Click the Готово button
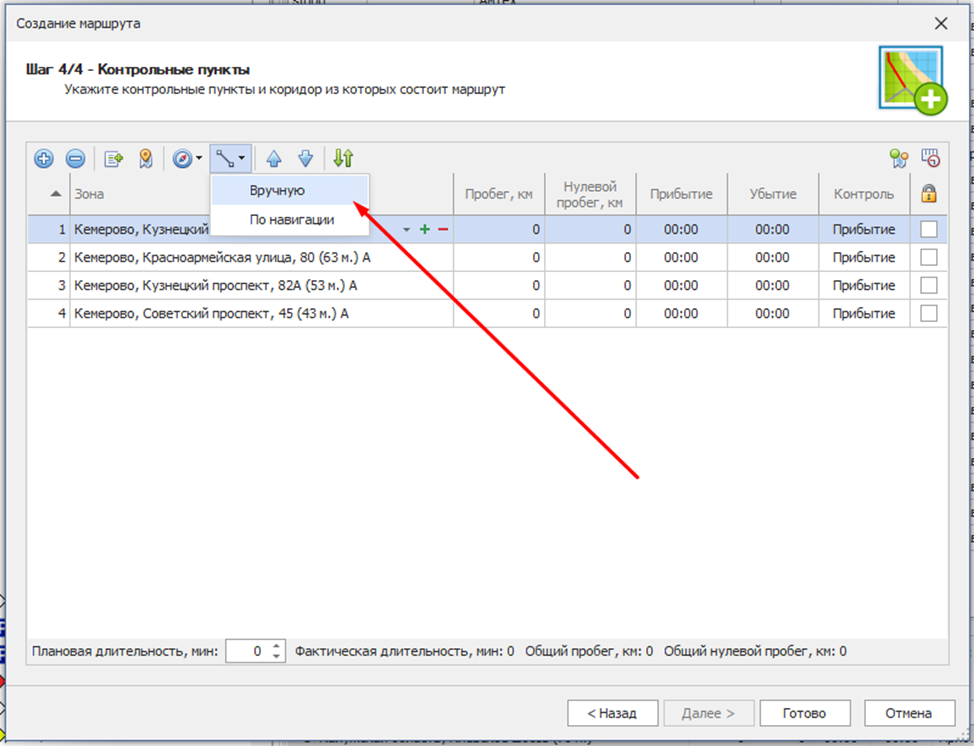Screen dimensions: 974x746 pos(805,713)
